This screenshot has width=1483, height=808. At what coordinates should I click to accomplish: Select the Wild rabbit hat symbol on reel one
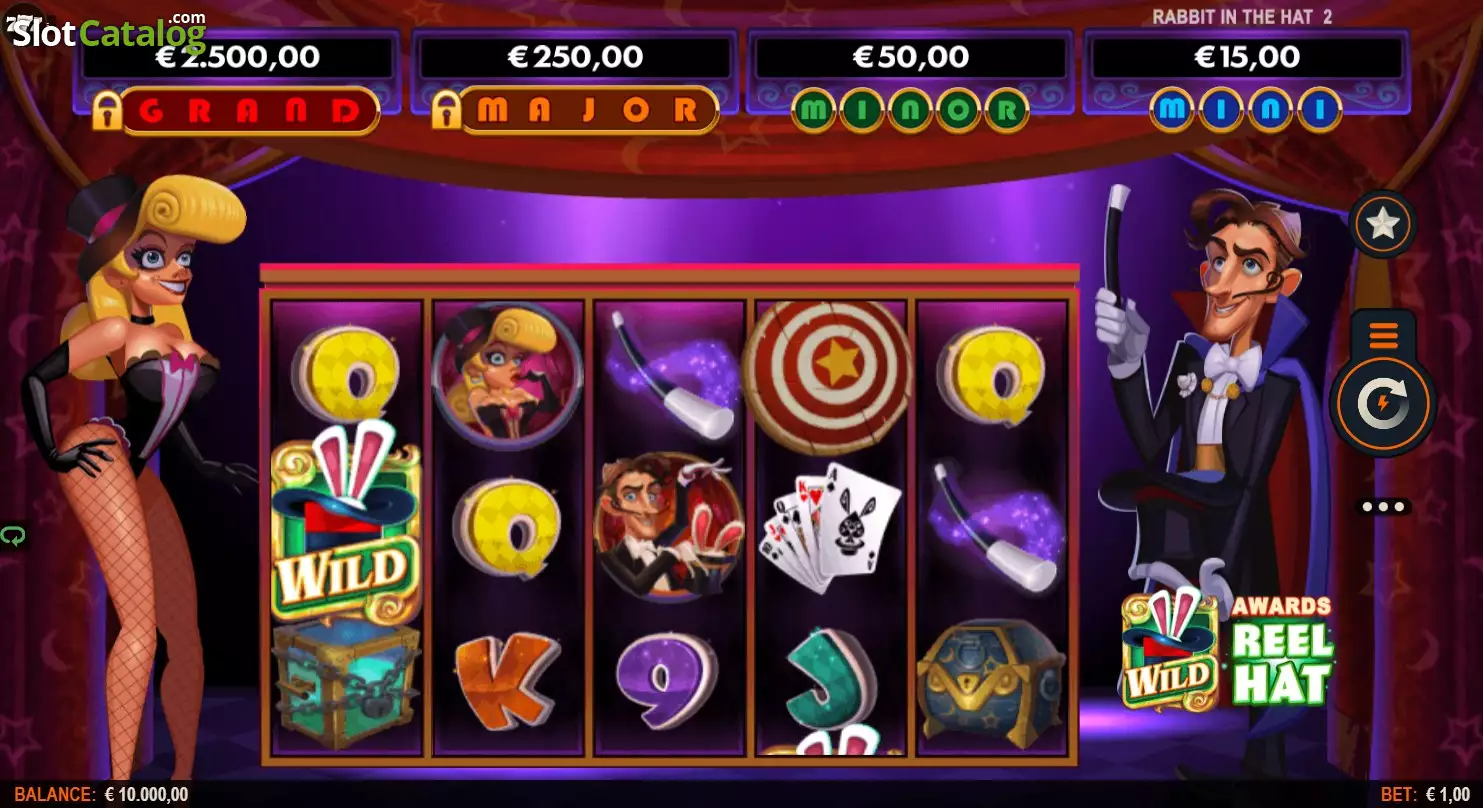pyautogui.click(x=346, y=521)
